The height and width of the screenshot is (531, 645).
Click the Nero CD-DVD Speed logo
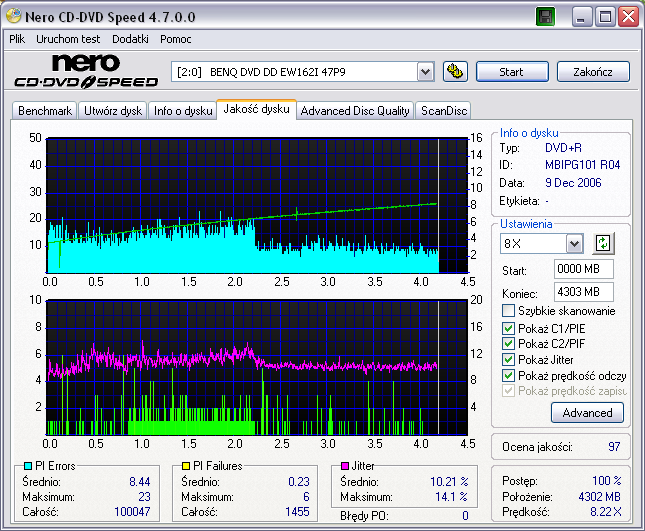coord(86,71)
